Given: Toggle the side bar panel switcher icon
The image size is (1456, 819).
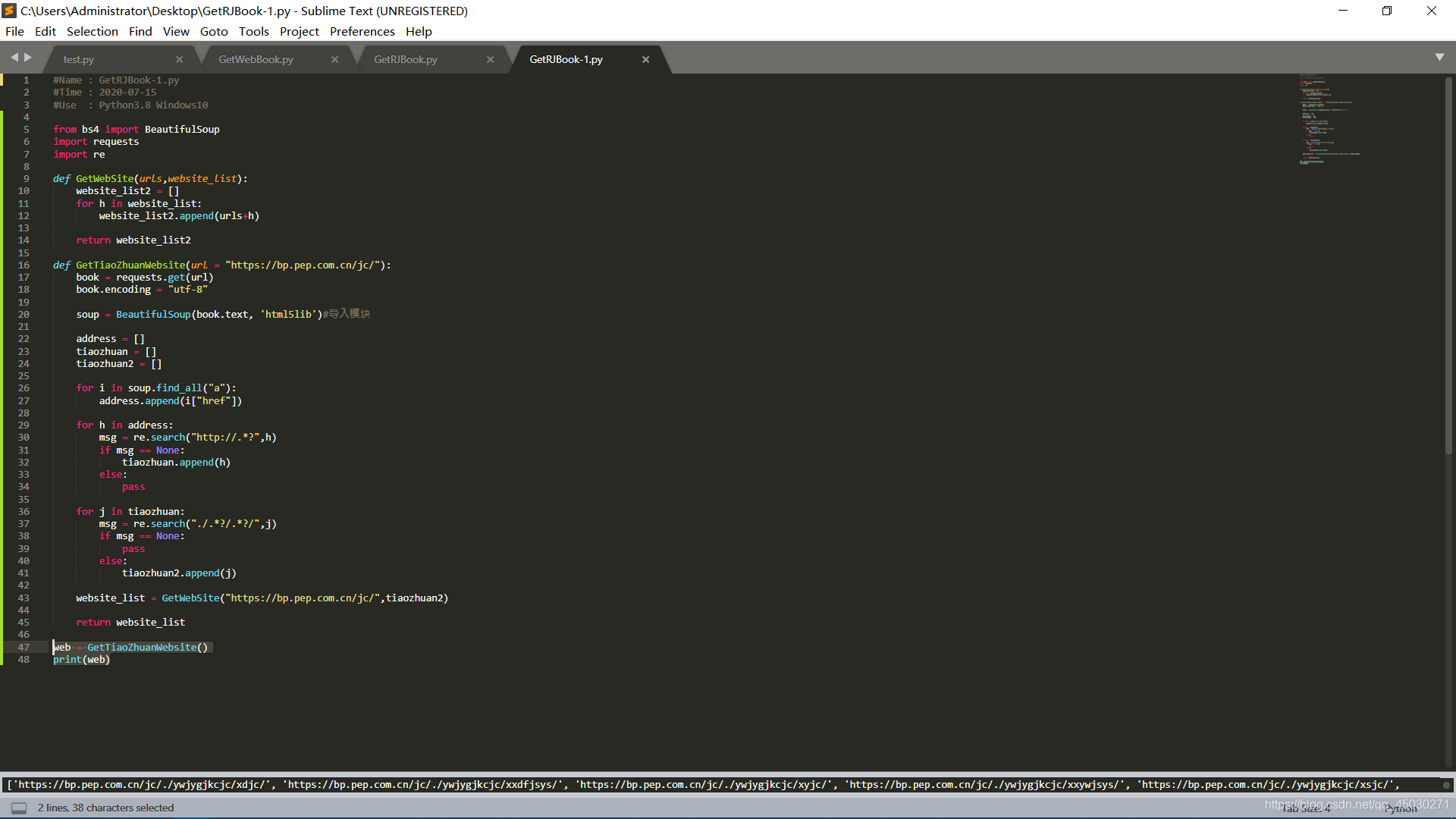Looking at the screenshot, I should [x=19, y=808].
